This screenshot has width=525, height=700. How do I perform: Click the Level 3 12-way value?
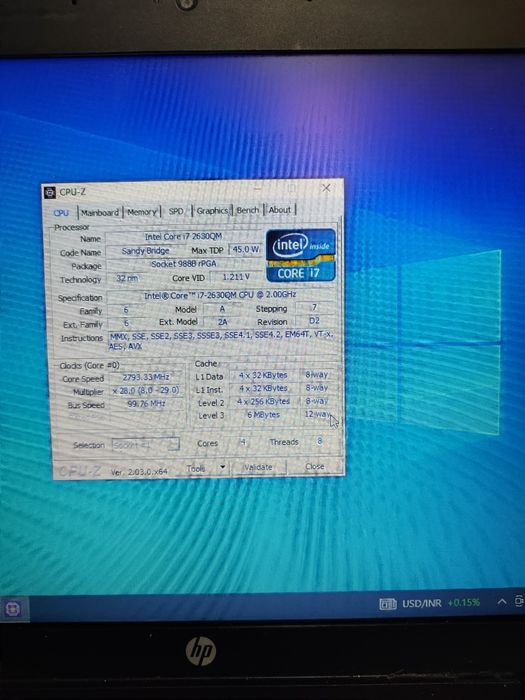317,414
